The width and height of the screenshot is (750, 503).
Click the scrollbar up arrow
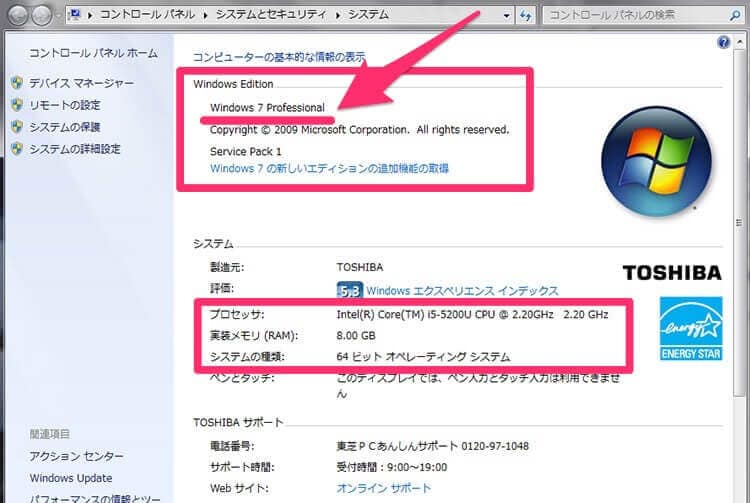(x=739, y=43)
